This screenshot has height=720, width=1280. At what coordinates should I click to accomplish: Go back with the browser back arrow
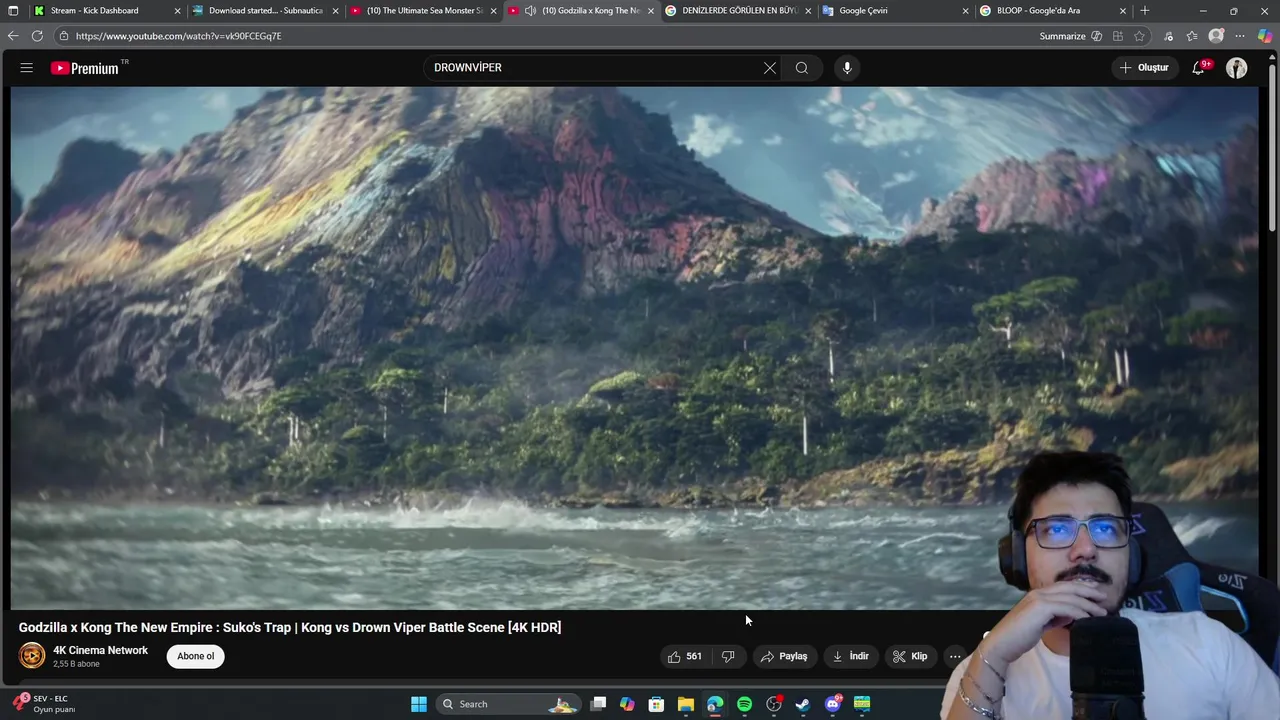coord(12,36)
